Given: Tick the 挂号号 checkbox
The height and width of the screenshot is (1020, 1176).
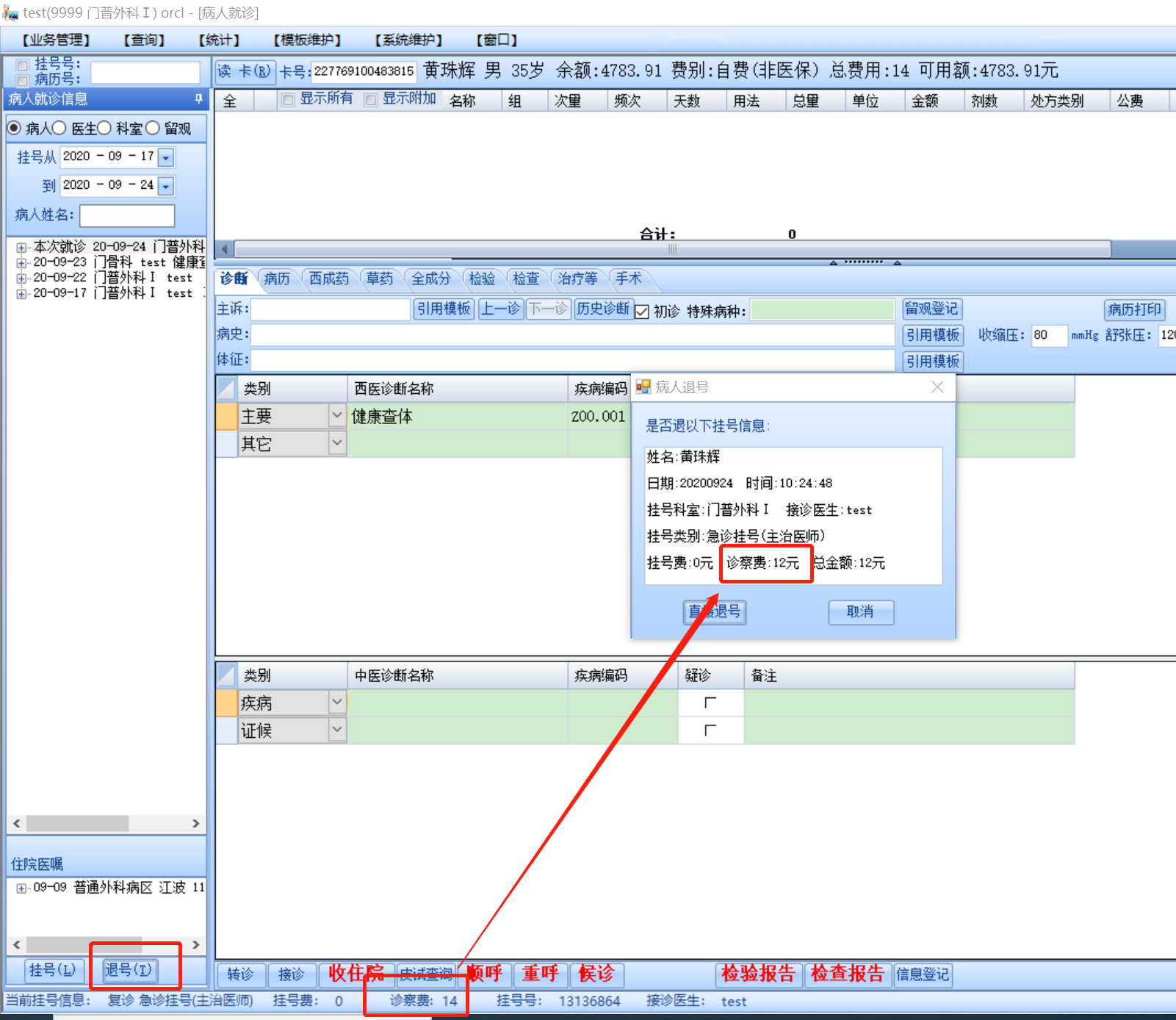Looking at the screenshot, I should [x=23, y=65].
